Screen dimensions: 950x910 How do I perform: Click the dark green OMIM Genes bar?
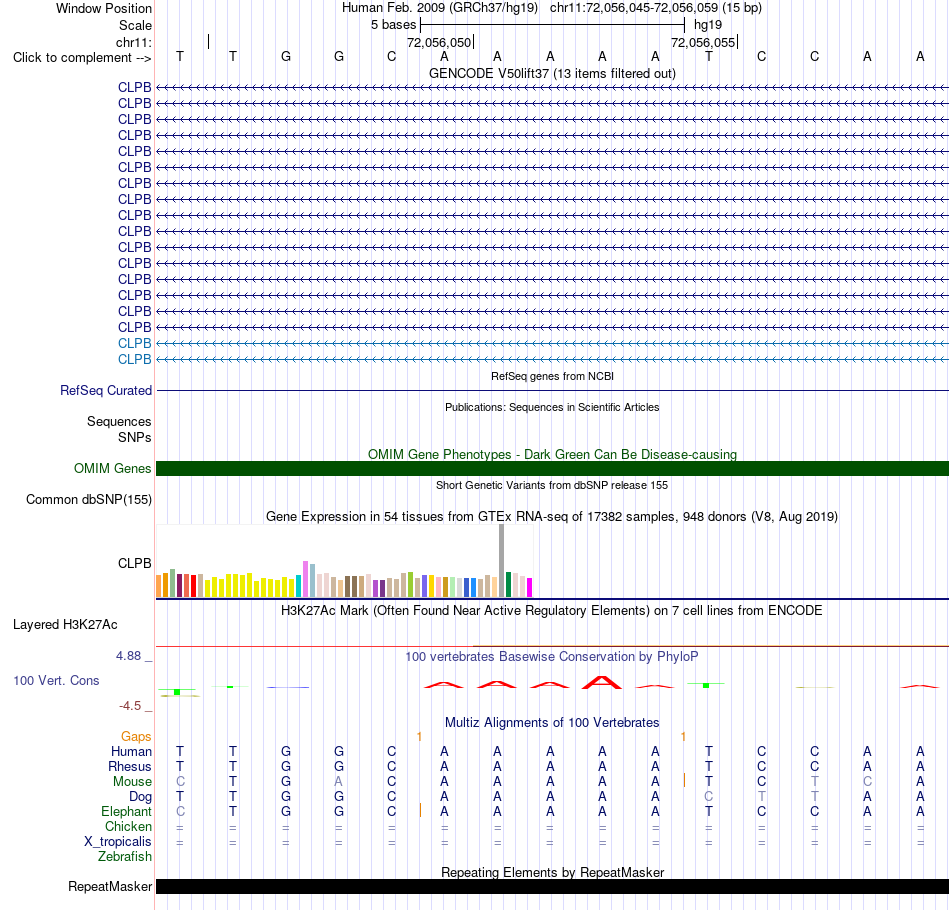[x=552, y=468]
